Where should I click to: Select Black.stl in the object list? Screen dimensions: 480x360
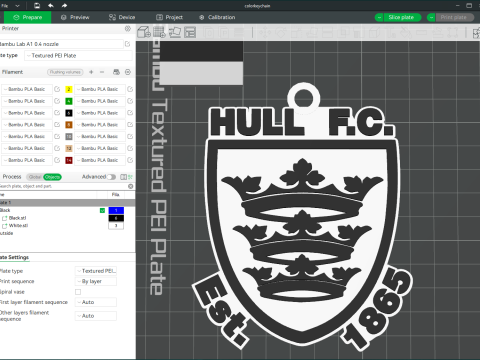pos(17,218)
